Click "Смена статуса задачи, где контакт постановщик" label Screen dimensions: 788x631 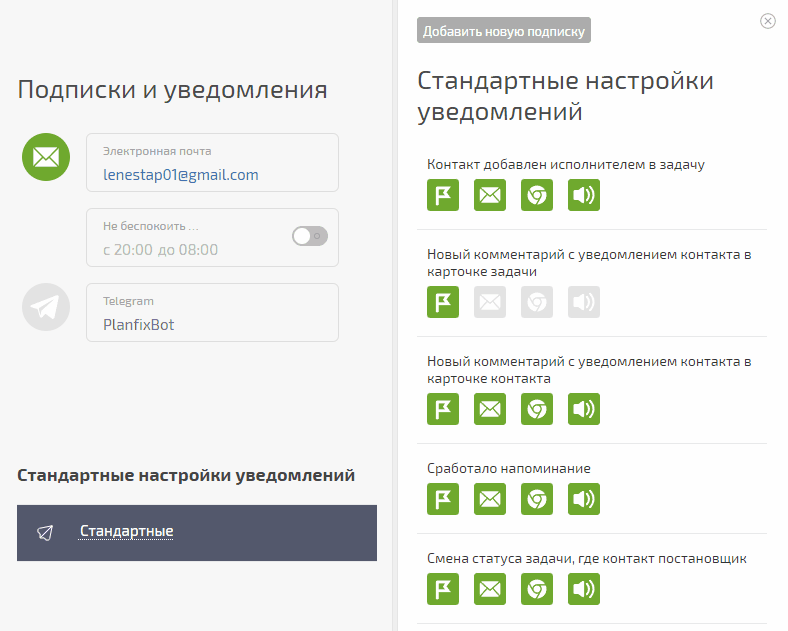tap(586, 558)
